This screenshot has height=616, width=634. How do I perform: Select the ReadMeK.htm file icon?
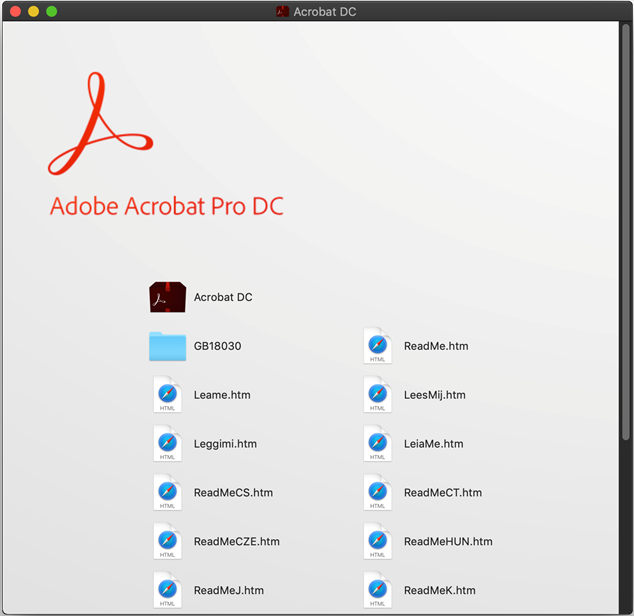[x=378, y=590]
